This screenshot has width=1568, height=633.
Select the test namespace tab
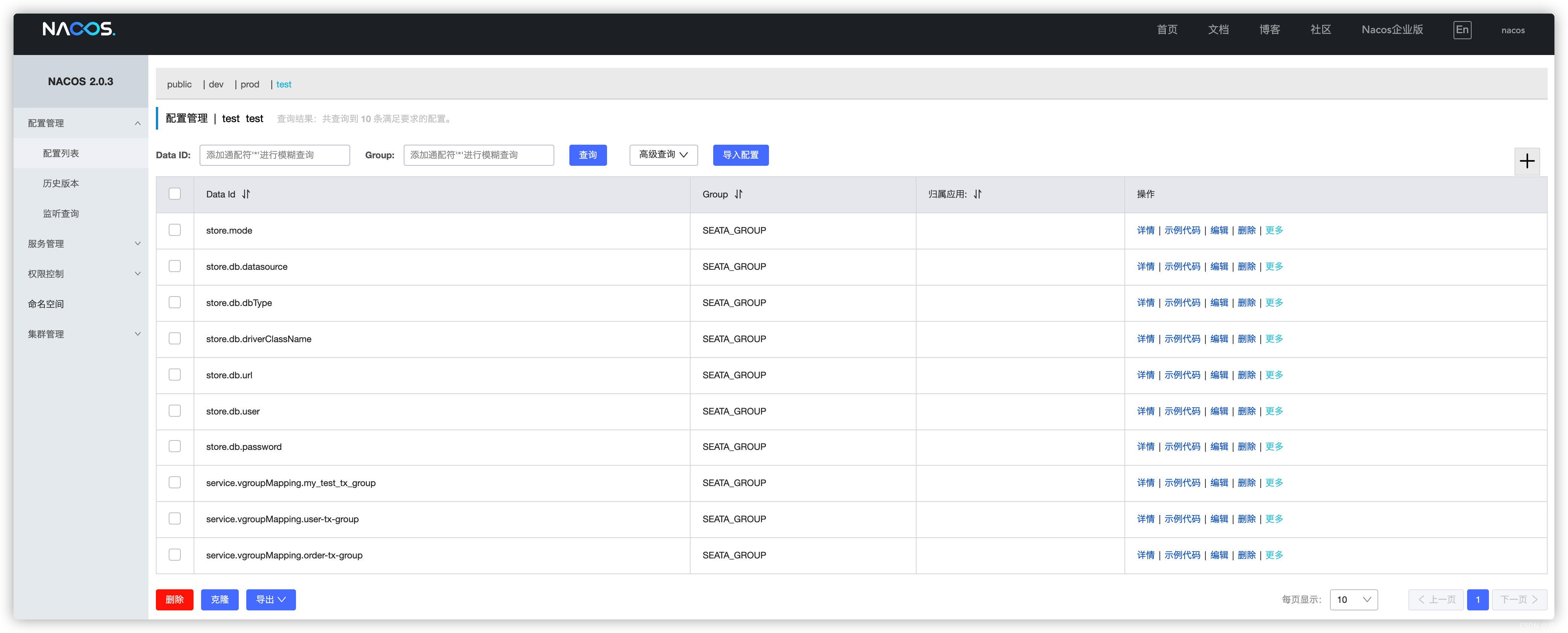click(x=284, y=84)
